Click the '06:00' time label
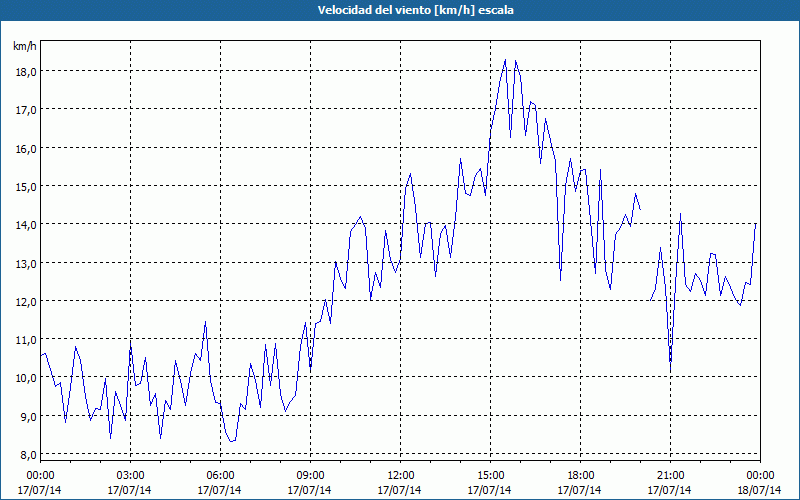800x500 pixels. click(x=220, y=476)
